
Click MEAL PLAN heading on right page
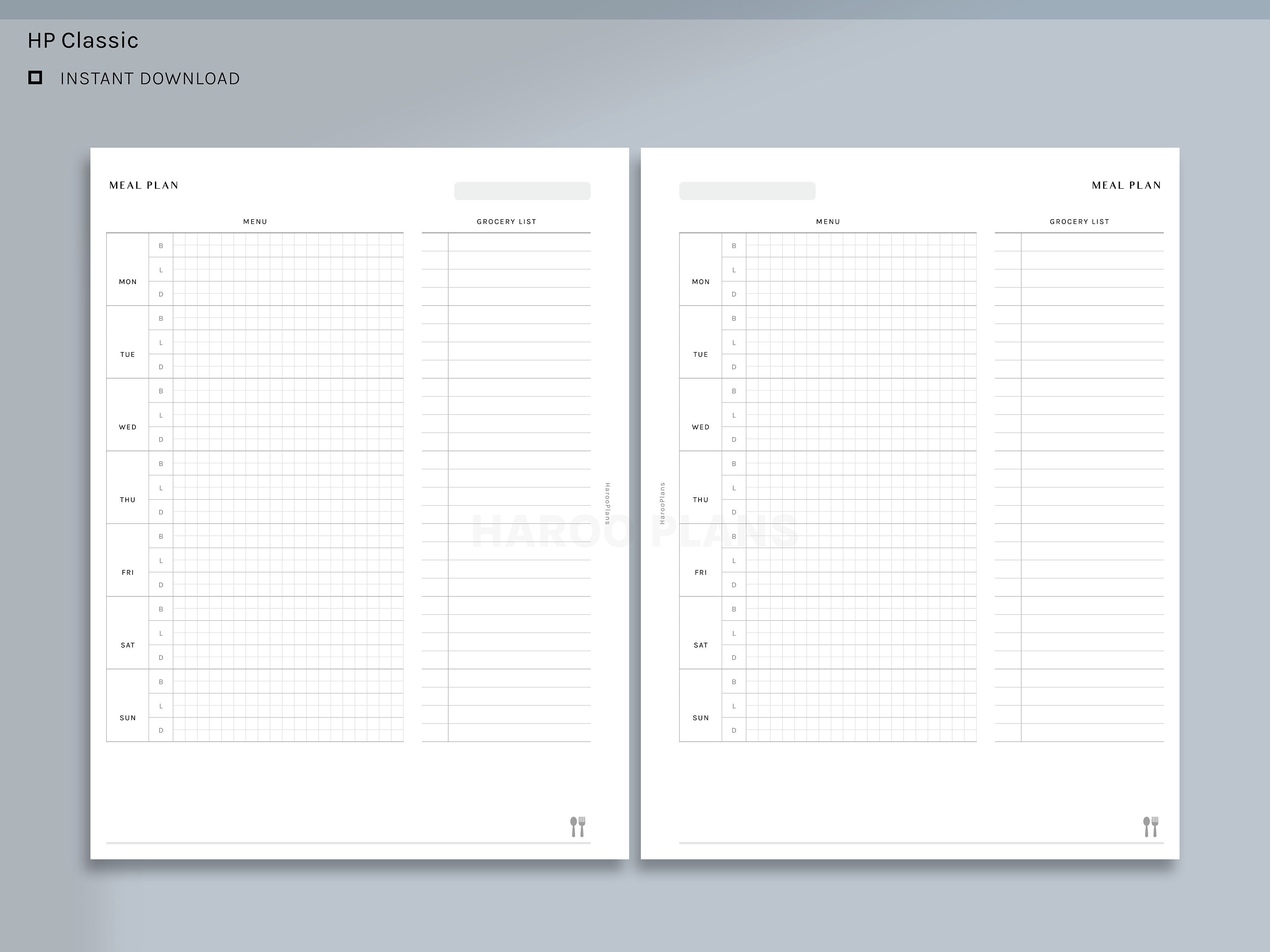pos(1126,185)
